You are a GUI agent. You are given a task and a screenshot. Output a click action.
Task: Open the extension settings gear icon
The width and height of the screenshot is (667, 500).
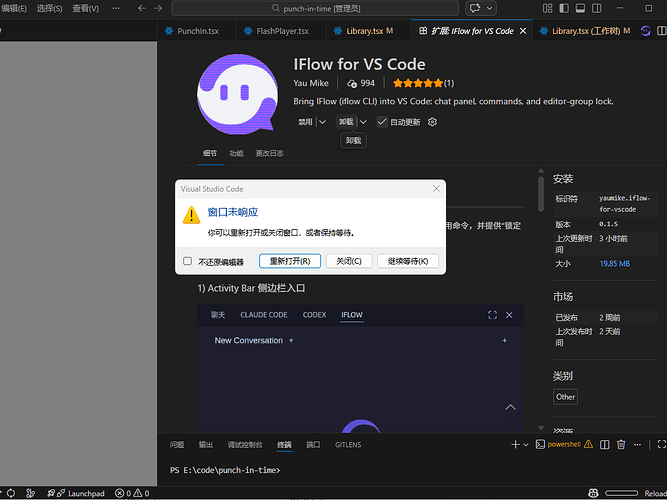(432, 122)
